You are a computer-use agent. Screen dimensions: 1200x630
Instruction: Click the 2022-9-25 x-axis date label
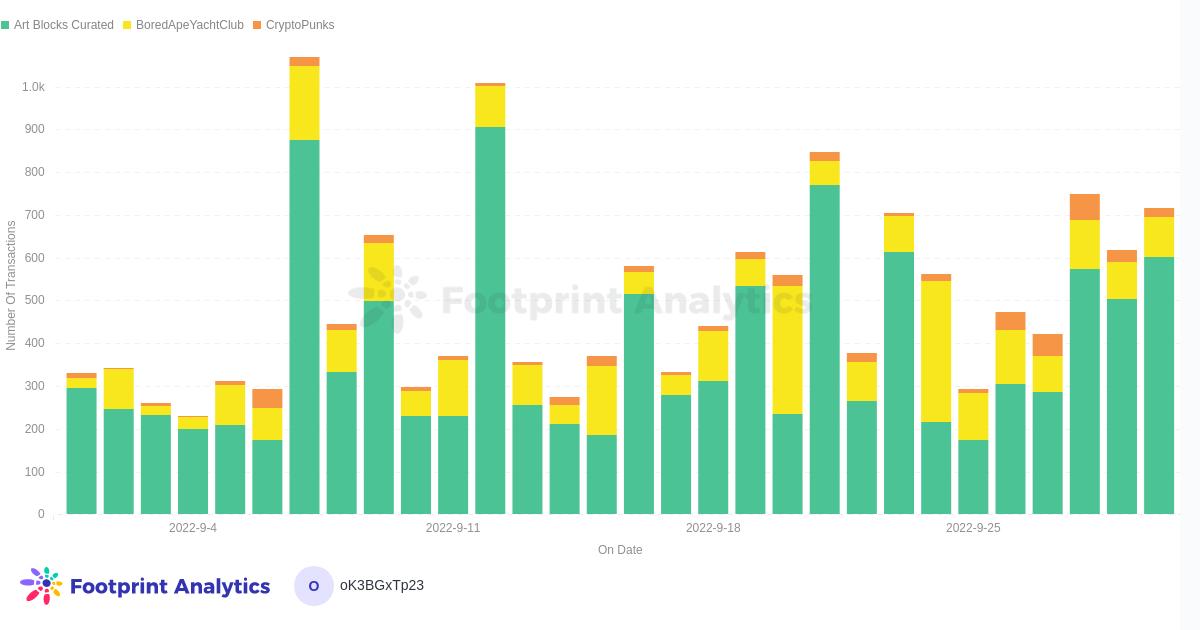[x=973, y=528]
